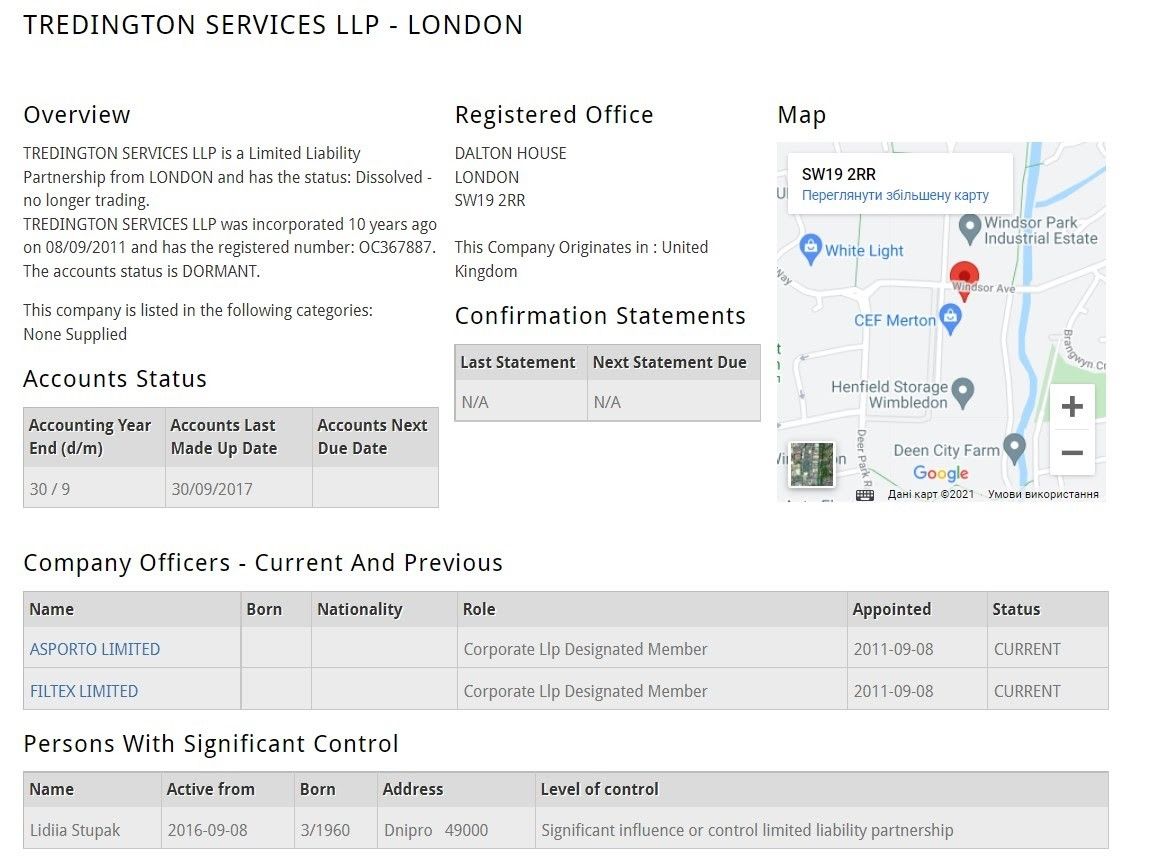Open the FILTEX LIMITED officer link

[x=84, y=691]
